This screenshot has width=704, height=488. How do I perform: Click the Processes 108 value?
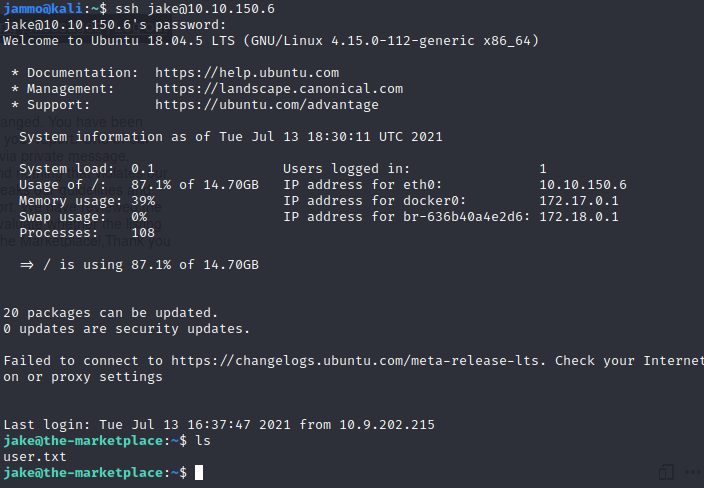143,233
